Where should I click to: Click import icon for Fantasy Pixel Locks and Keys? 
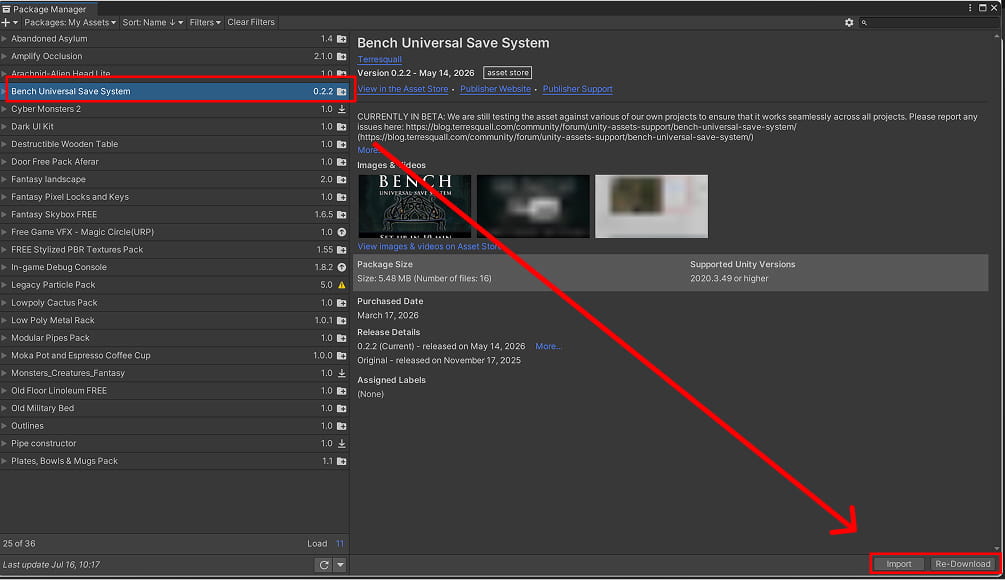pos(342,197)
